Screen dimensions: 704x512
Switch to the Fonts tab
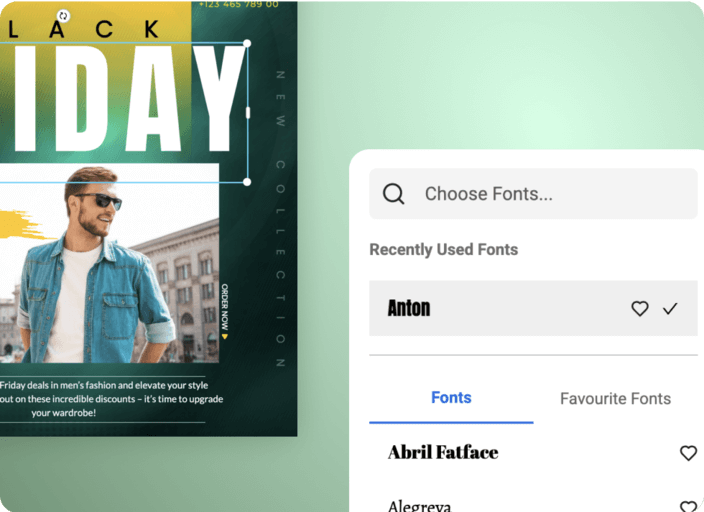(x=451, y=398)
